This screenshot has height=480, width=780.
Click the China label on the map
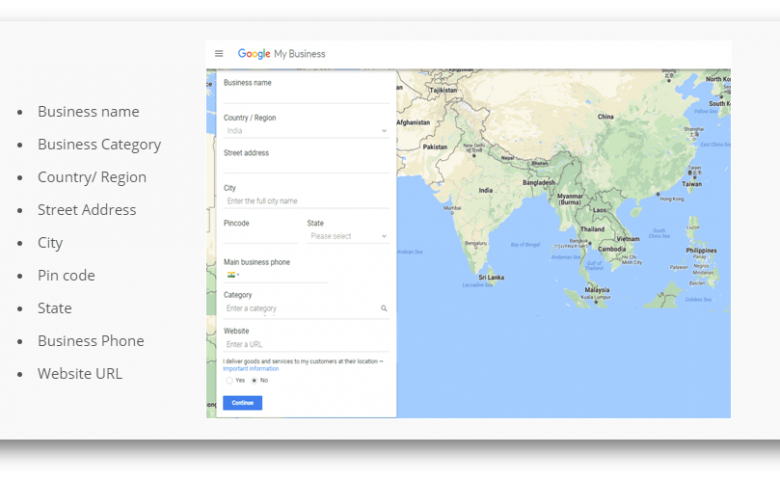[x=605, y=117]
